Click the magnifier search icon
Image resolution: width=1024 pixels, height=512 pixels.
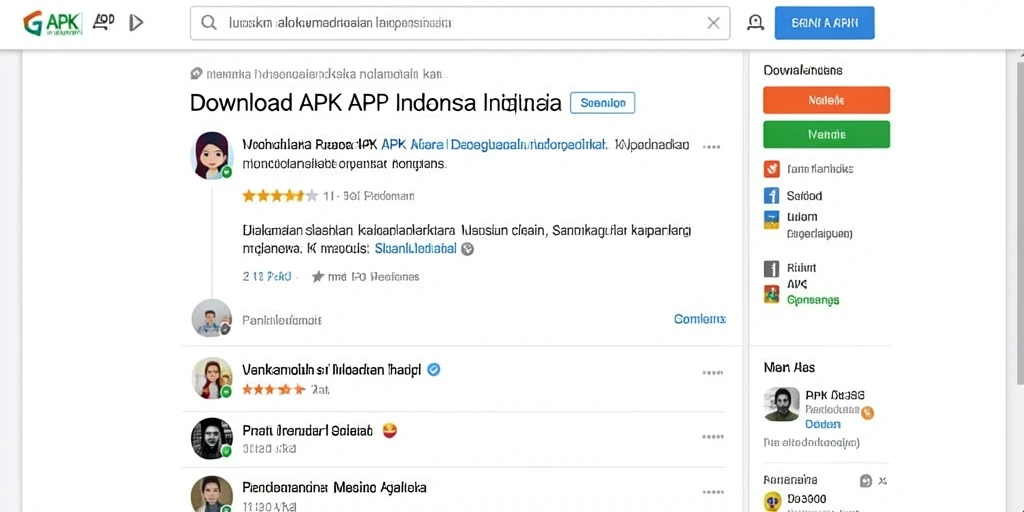[208, 23]
